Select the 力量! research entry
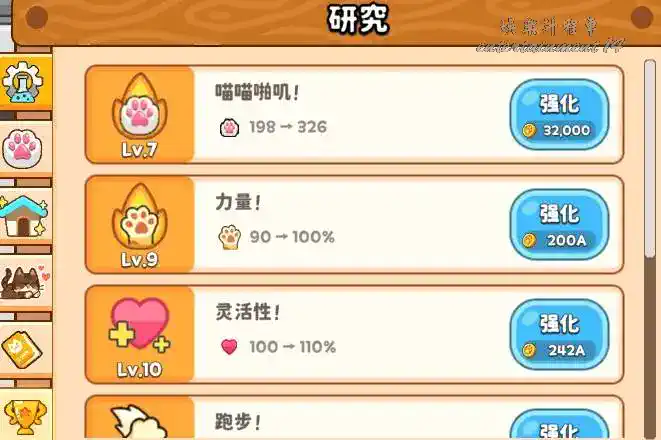This screenshot has width=661, height=440. [354, 224]
